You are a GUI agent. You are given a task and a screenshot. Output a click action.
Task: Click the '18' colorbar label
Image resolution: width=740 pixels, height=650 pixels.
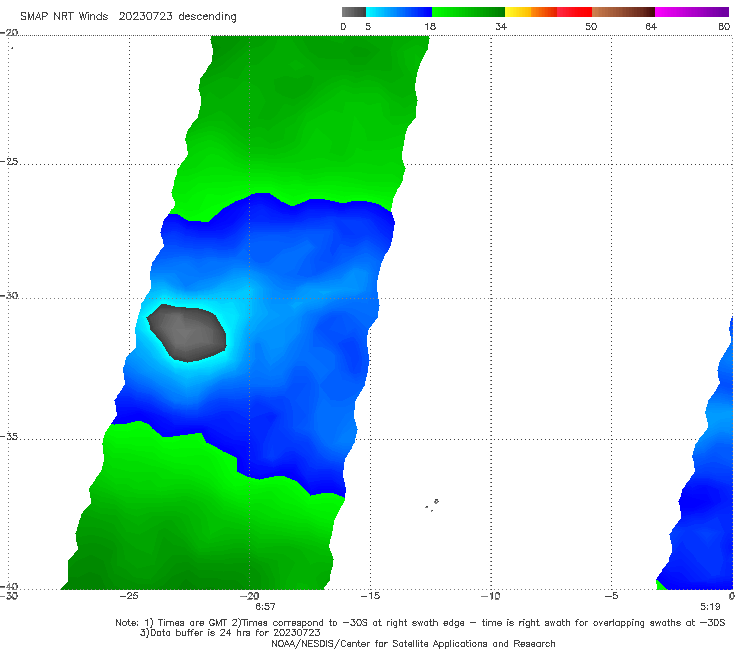(430, 27)
